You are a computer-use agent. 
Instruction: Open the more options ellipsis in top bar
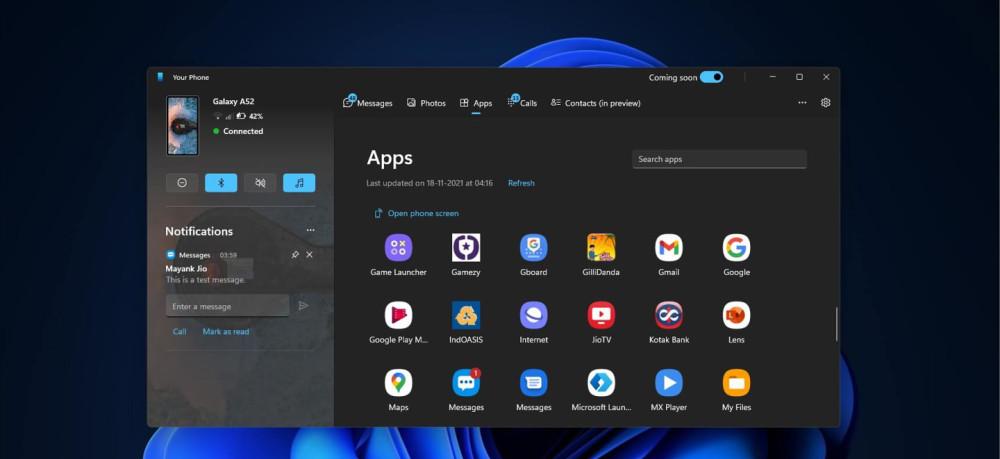pos(802,103)
